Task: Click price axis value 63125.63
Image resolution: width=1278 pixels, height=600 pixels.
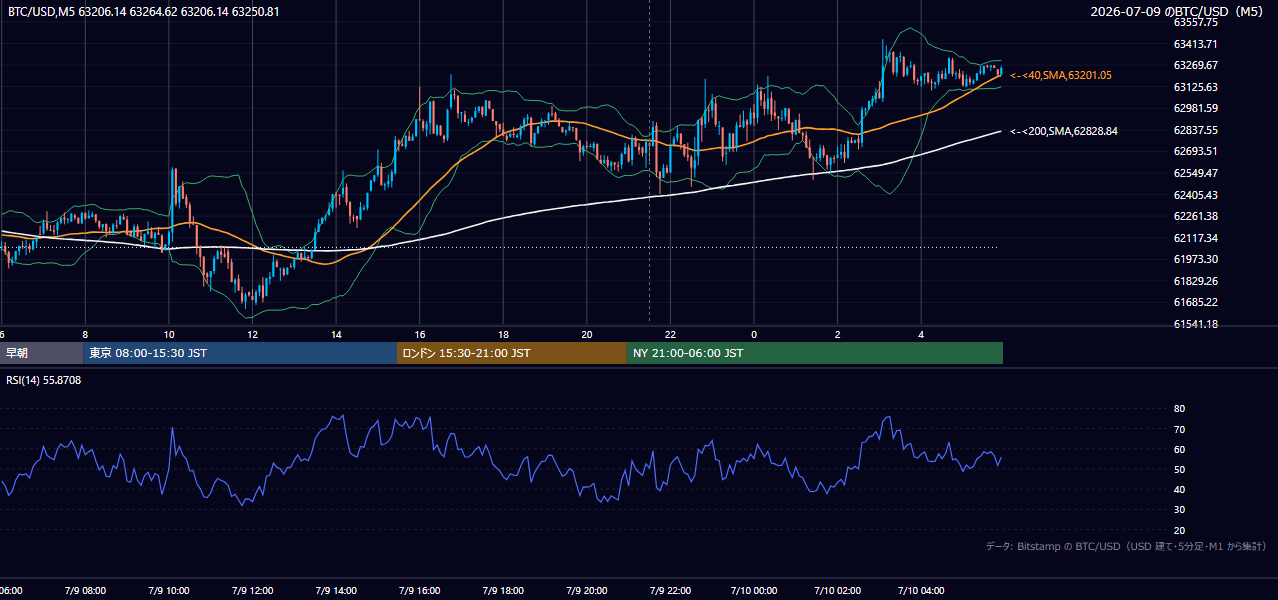Action: pyautogui.click(x=1195, y=87)
